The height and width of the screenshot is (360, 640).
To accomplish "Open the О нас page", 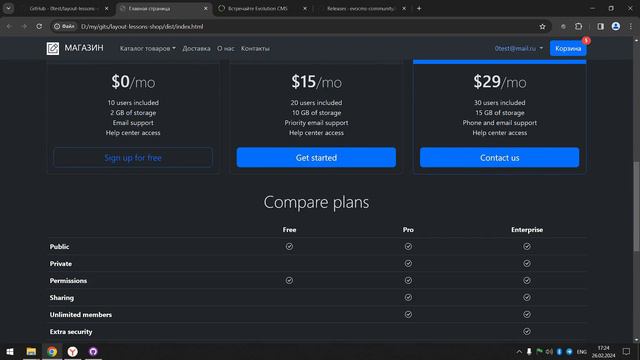I will click(226, 48).
